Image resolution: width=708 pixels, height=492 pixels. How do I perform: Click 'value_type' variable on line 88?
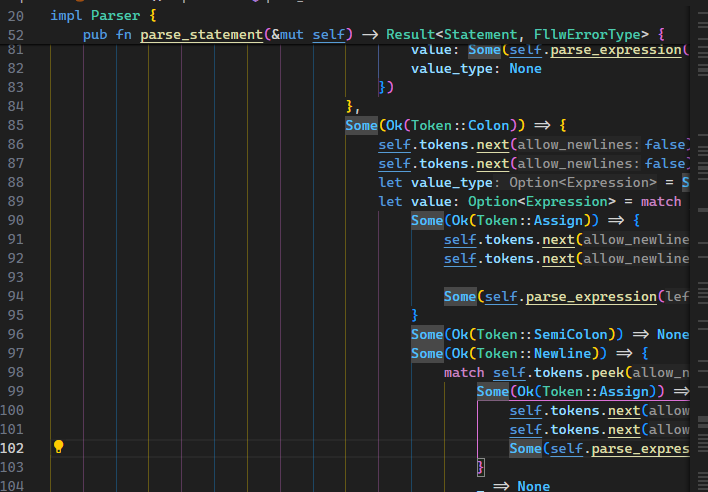point(452,183)
